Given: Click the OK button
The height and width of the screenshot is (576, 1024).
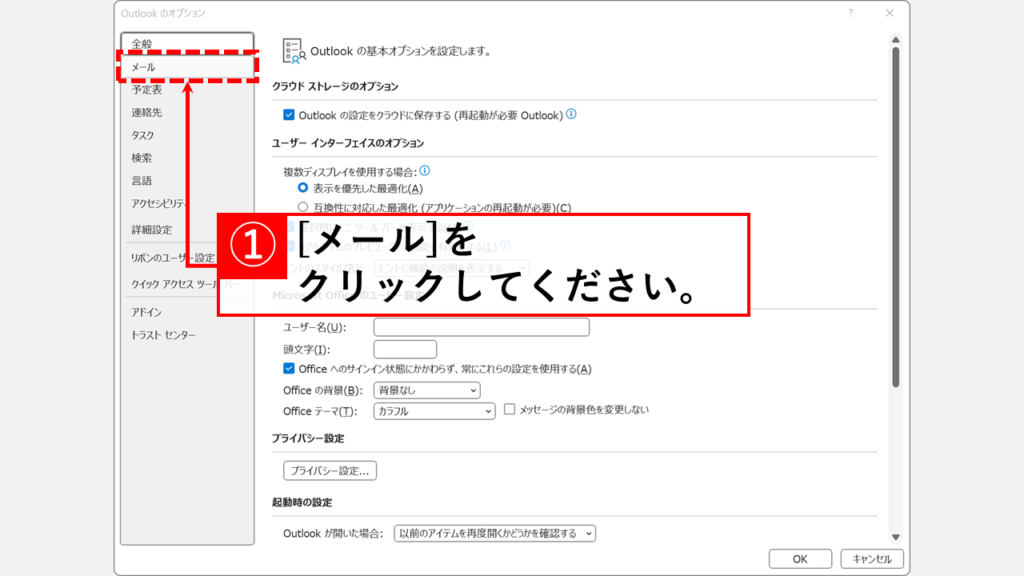Looking at the screenshot, I should pos(800,559).
